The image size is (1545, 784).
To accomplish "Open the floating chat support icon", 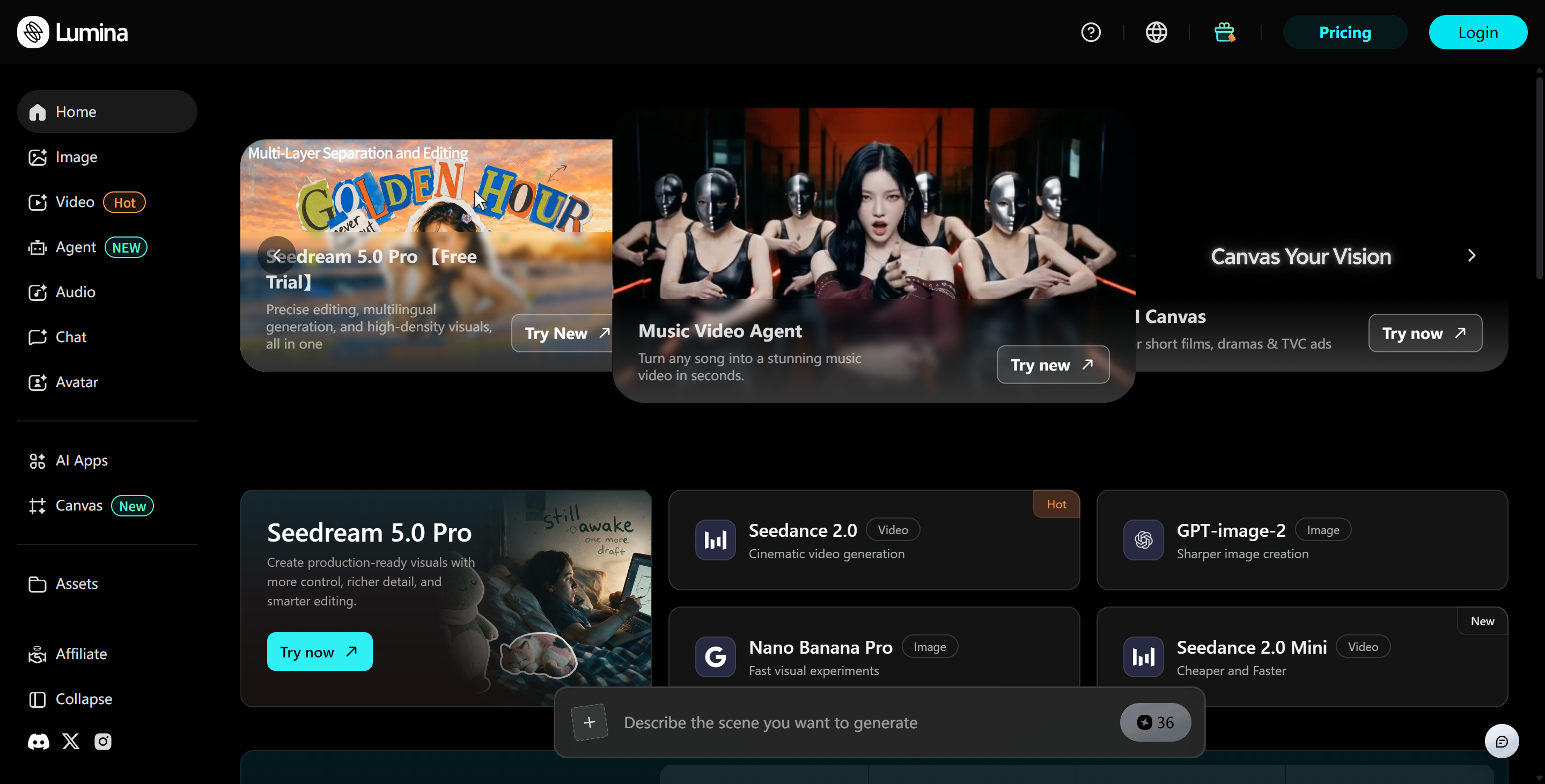I will coord(1502,742).
